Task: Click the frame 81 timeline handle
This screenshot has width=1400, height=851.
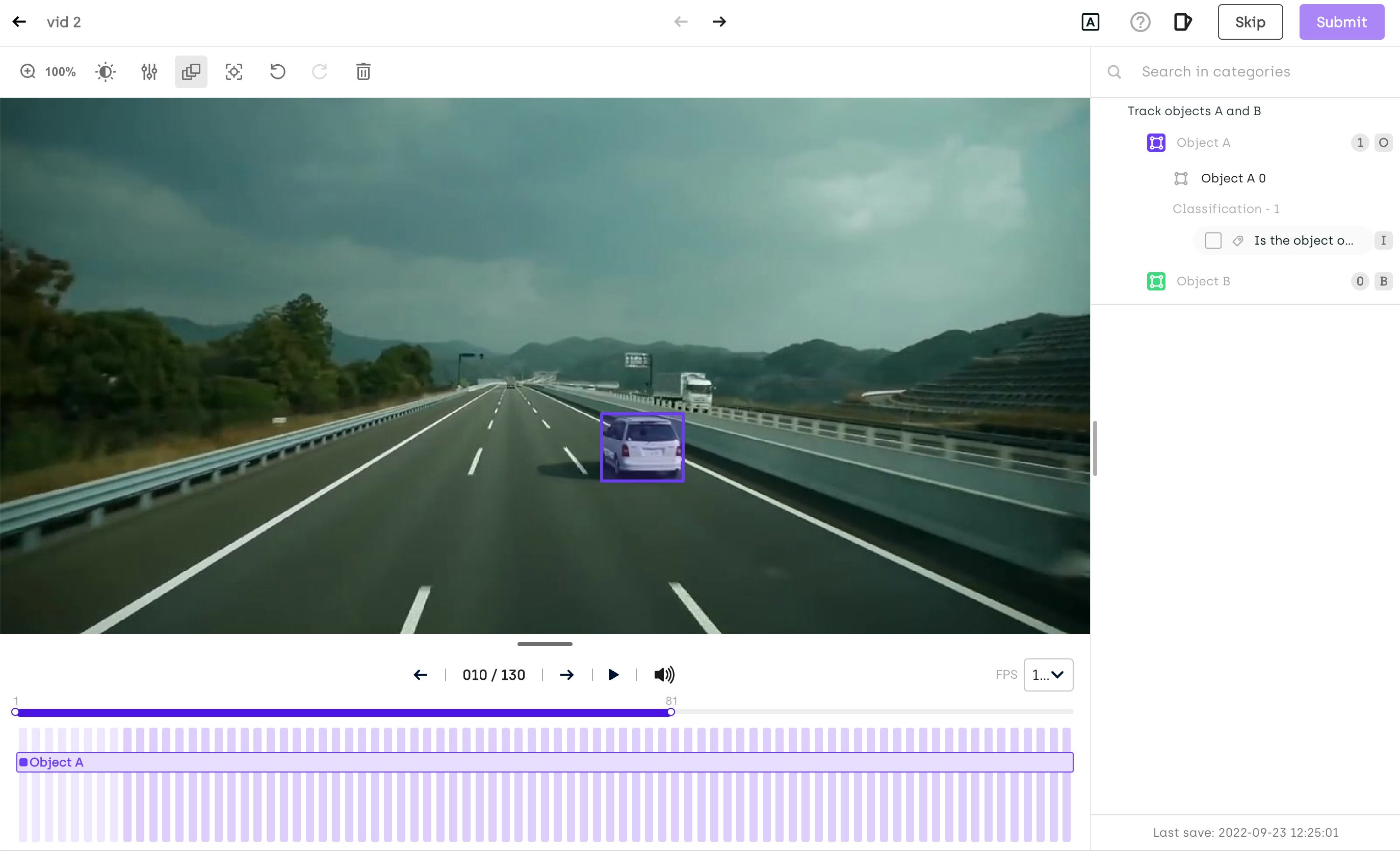Action: click(670, 712)
